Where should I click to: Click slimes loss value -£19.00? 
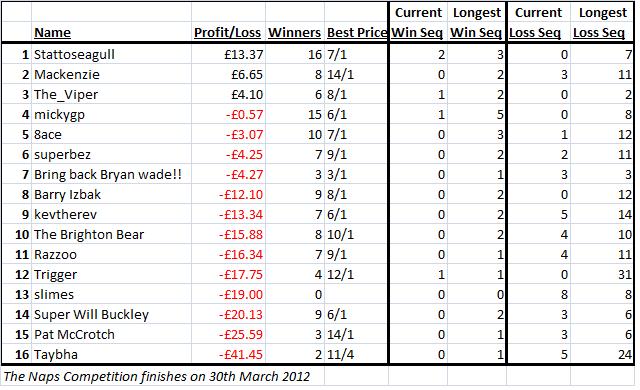pos(241,294)
